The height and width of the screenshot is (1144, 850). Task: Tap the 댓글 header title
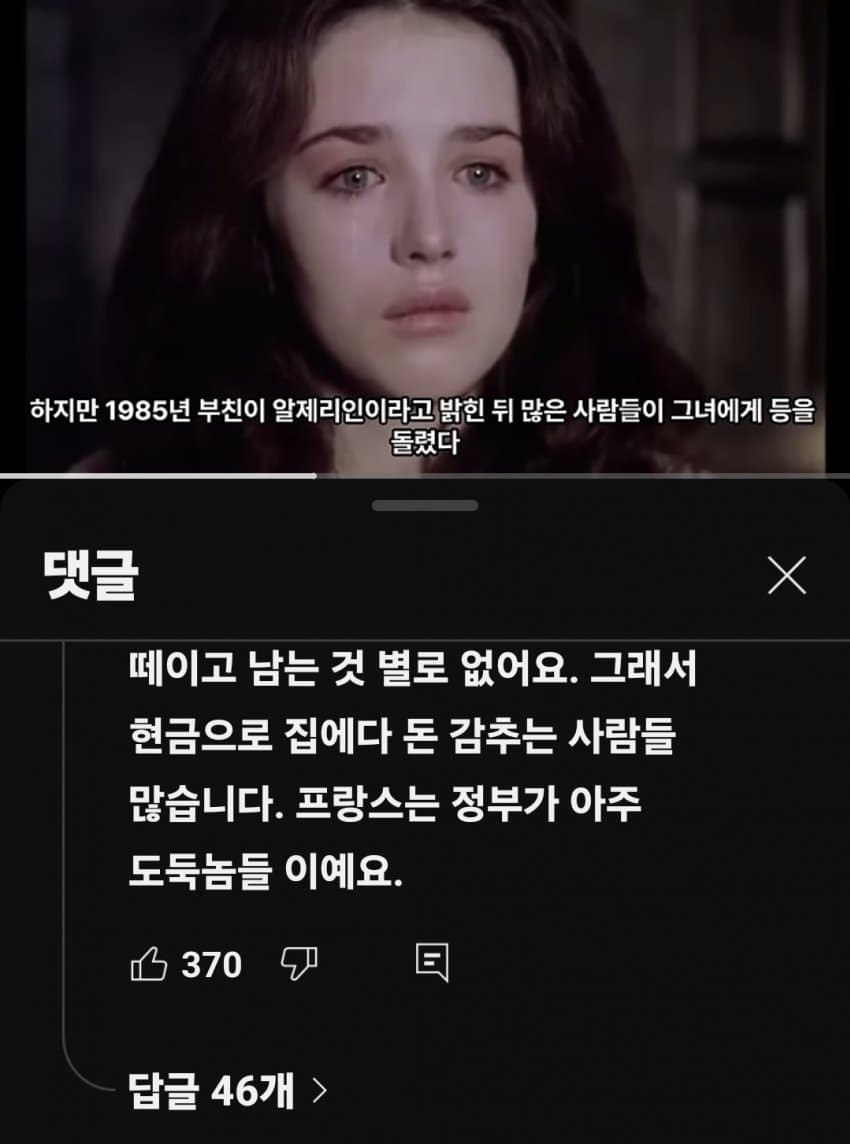[91, 576]
